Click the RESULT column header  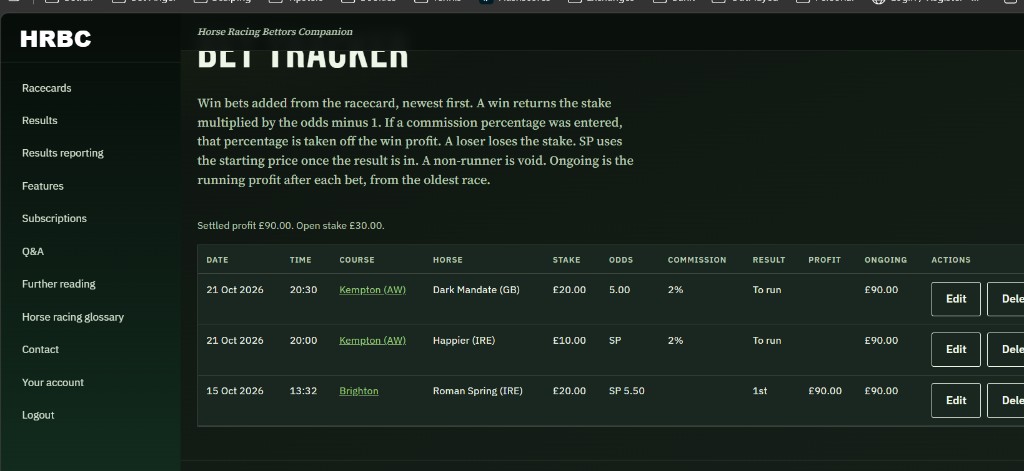coord(769,260)
